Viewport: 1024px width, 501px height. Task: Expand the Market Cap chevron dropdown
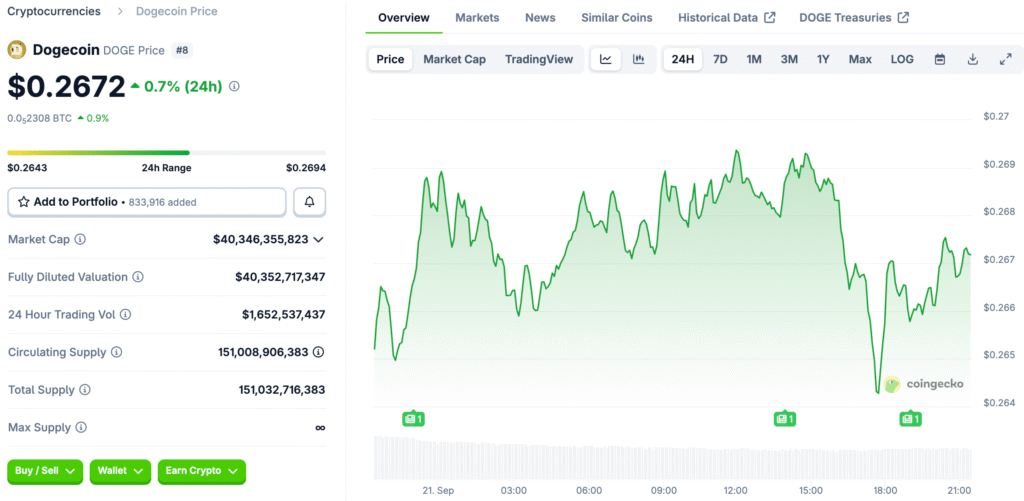click(319, 240)
